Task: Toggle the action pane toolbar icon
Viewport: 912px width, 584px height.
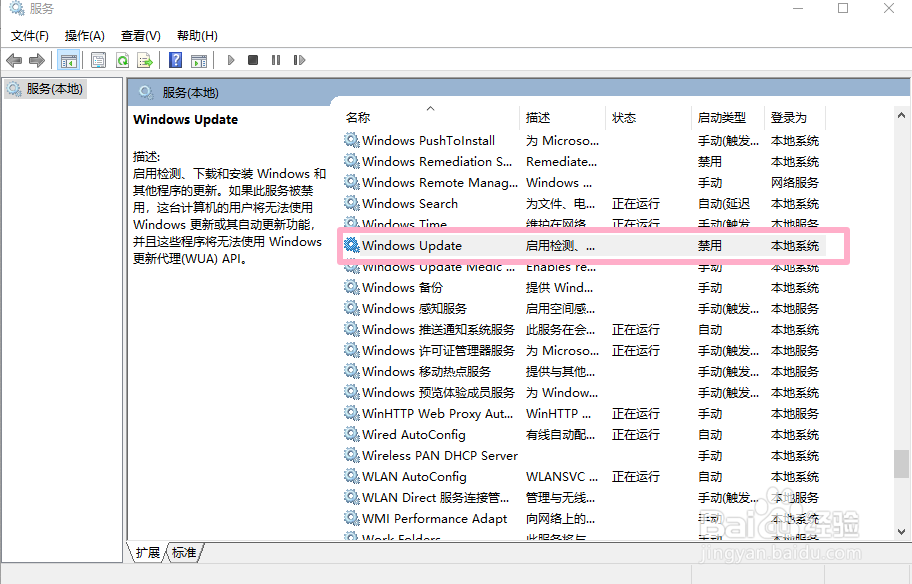Action: [199, 60]
